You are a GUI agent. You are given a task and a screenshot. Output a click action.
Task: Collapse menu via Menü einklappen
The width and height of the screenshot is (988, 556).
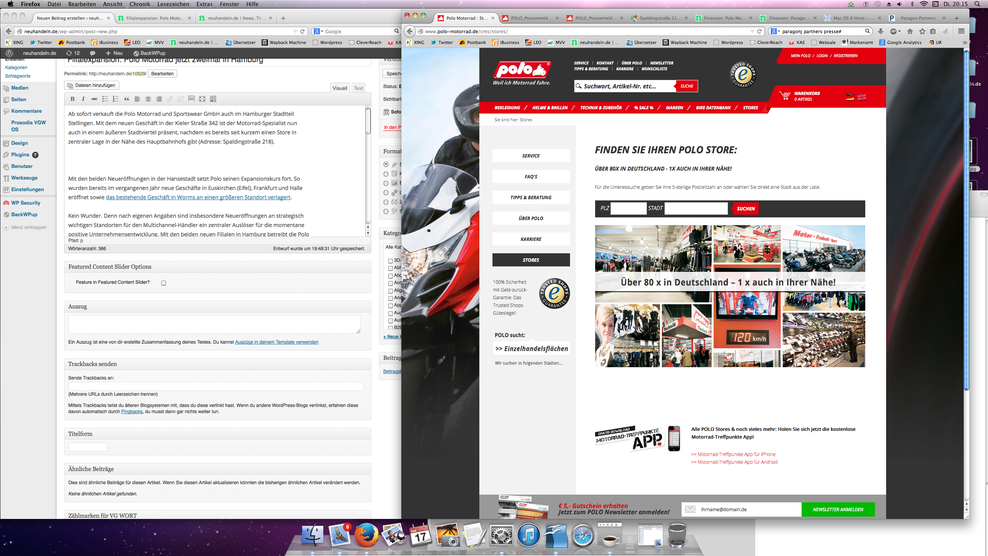[x=25, y=227]
